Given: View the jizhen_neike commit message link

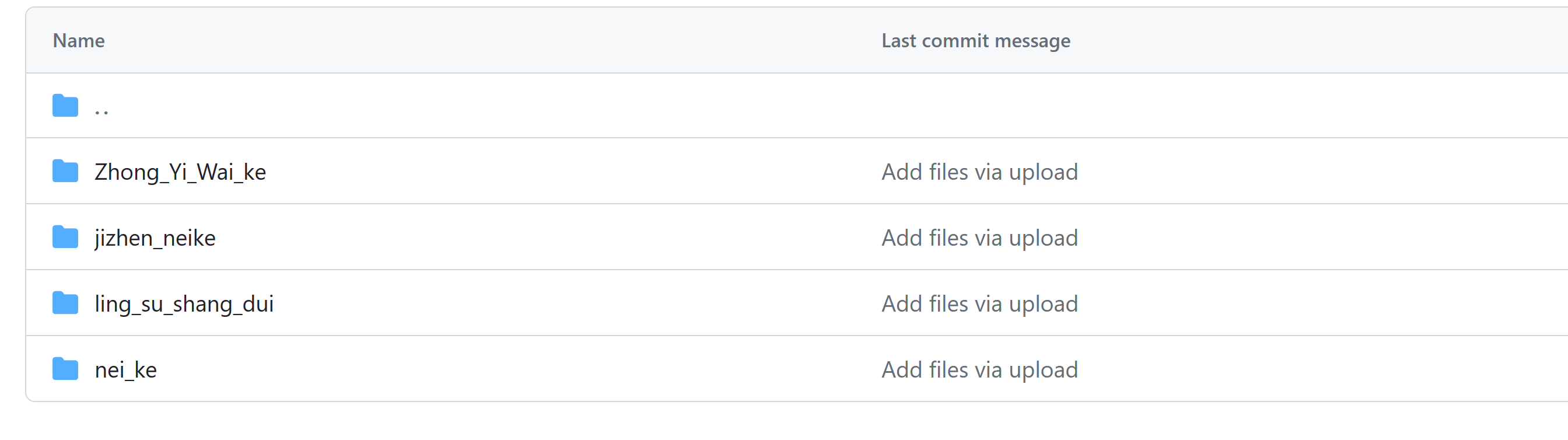Looking at the screenshot, I should [979, 238].
